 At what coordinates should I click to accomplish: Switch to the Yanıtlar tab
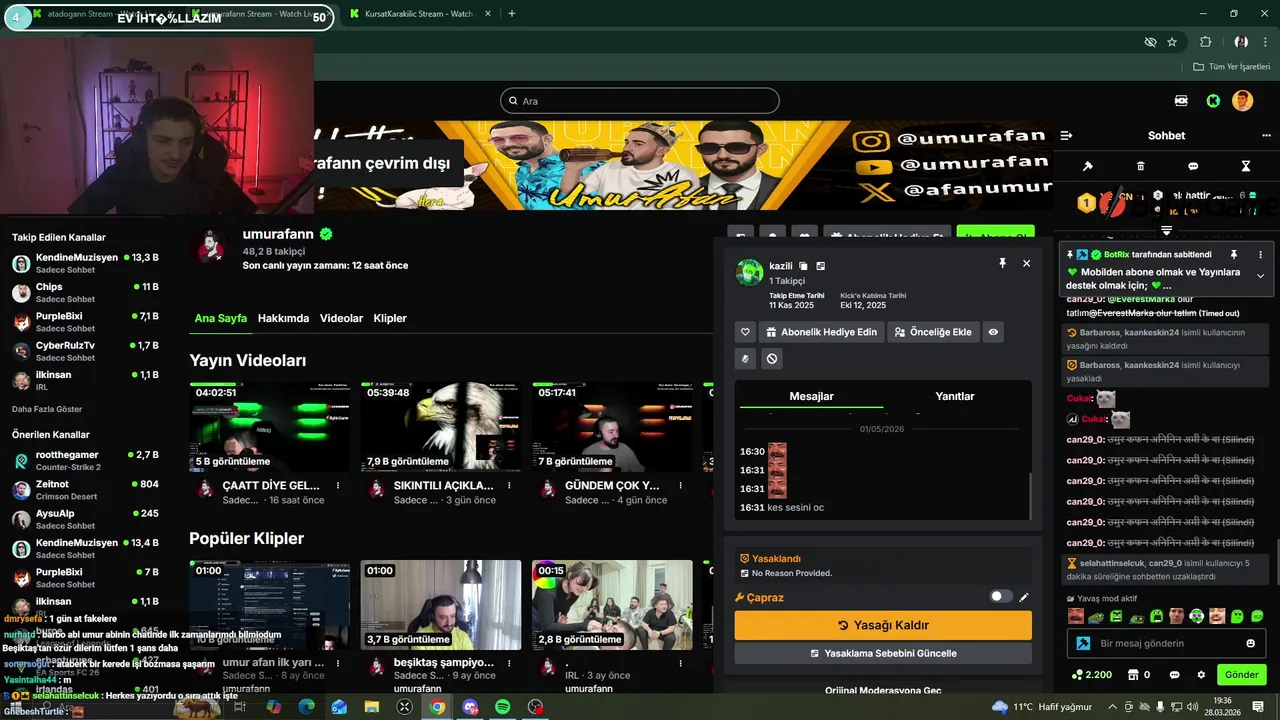955,396
